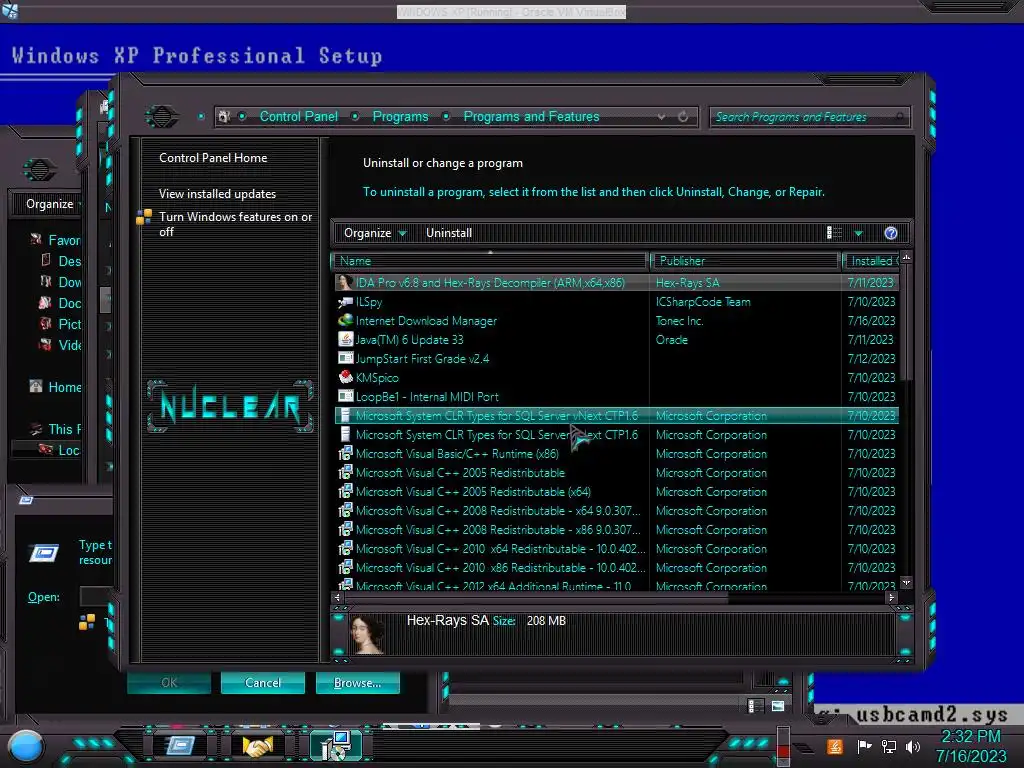The width and height of the screenshot is (1024, 768).
Task: Click the change view icon
Action: (834, 232)
